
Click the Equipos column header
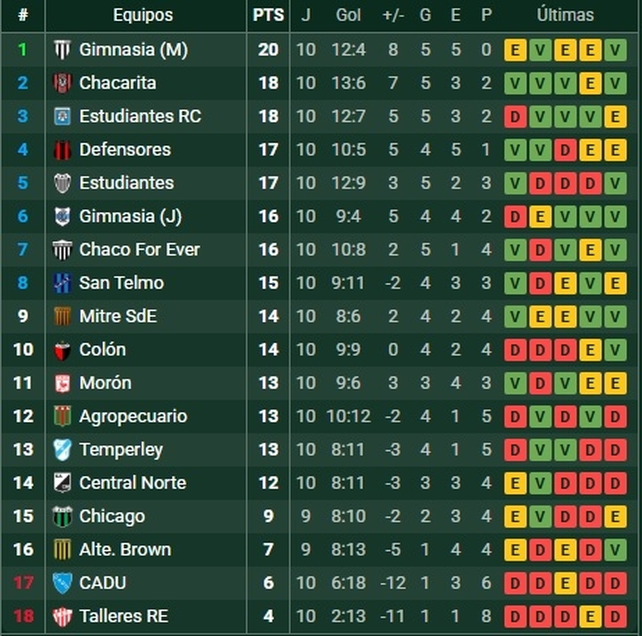(x=143, y=15)
